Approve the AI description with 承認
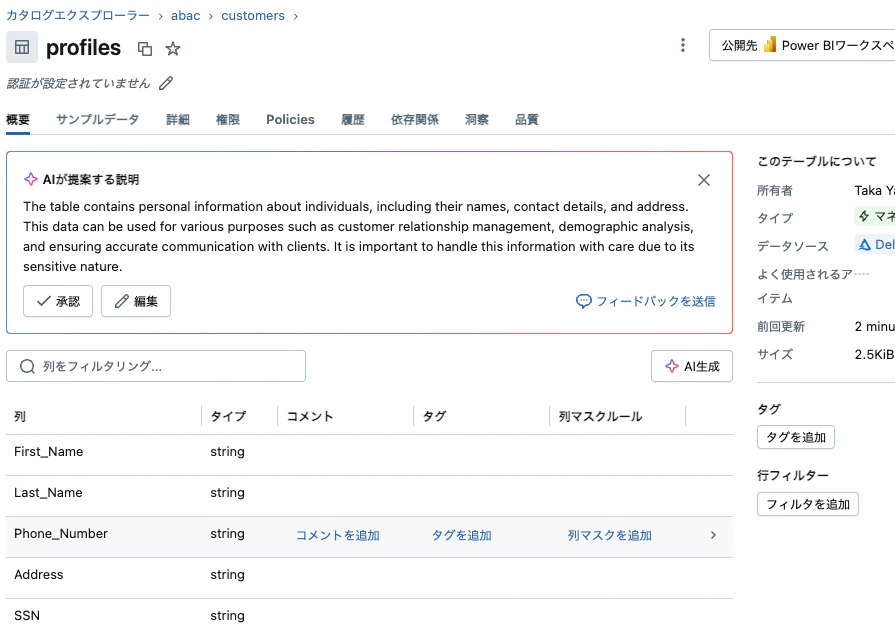895x638 pixels. click(58, 301)
